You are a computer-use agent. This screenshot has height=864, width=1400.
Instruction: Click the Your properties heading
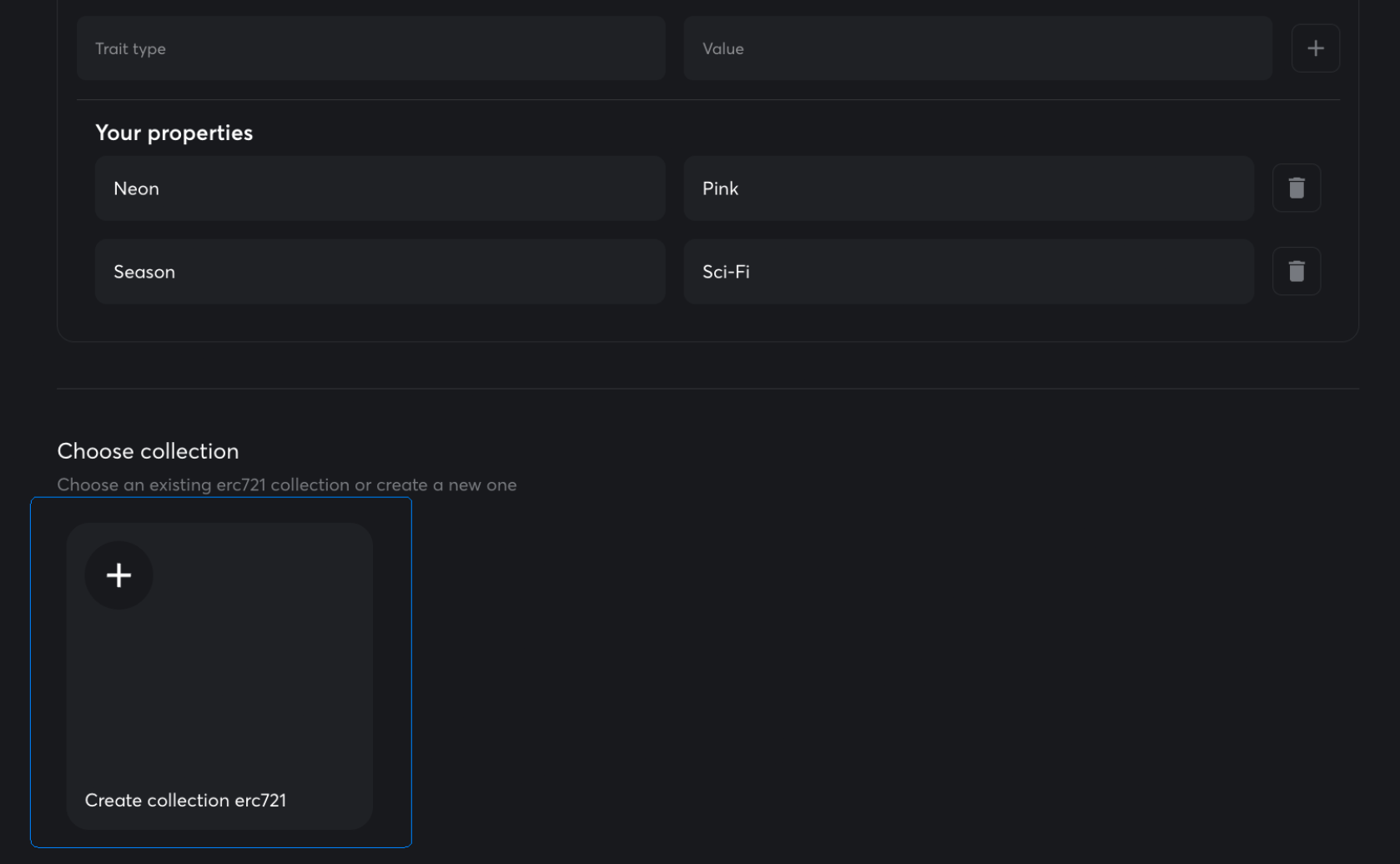pos(174,133)
